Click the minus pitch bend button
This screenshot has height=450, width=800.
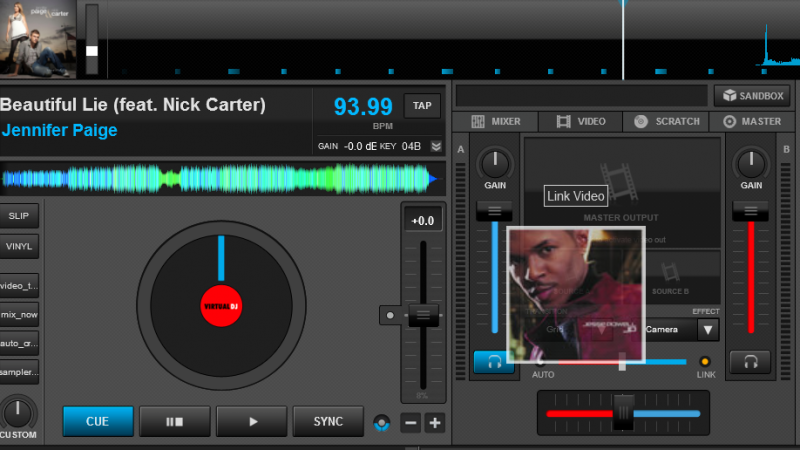coord(410,422)
